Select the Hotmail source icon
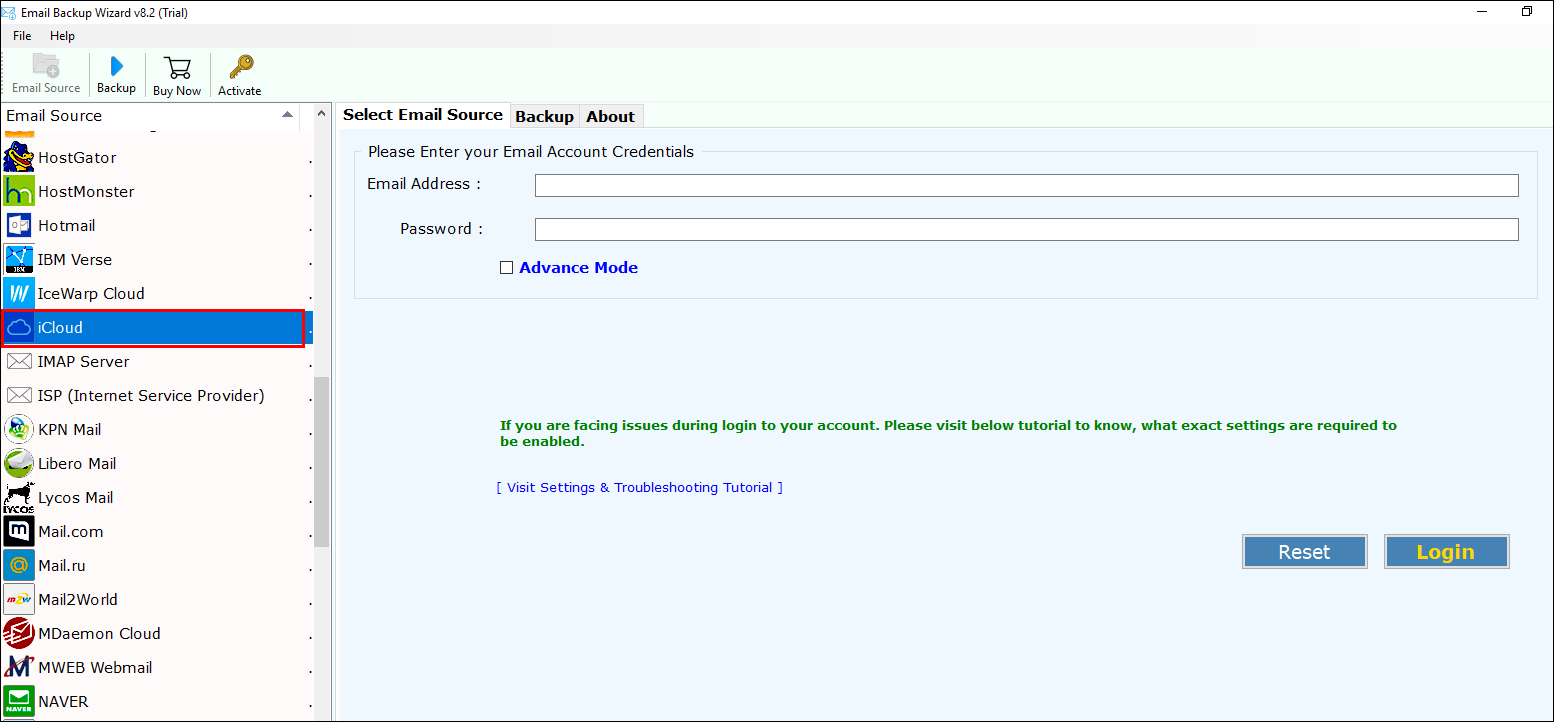The image size is (1554, 722). [19, 226]
